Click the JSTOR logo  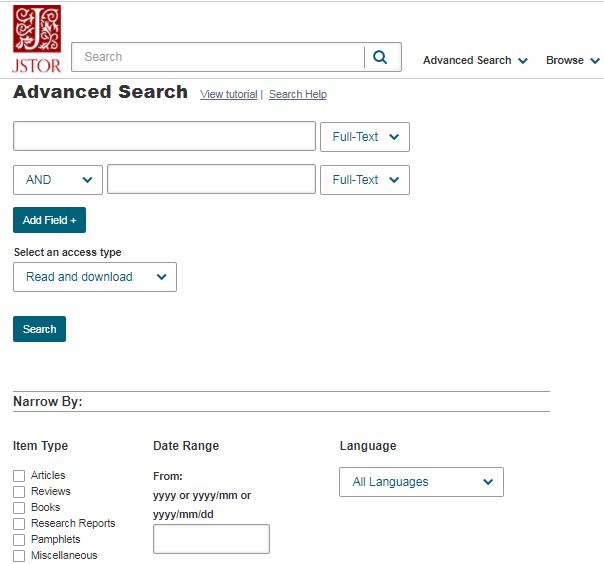coord(37,39)
